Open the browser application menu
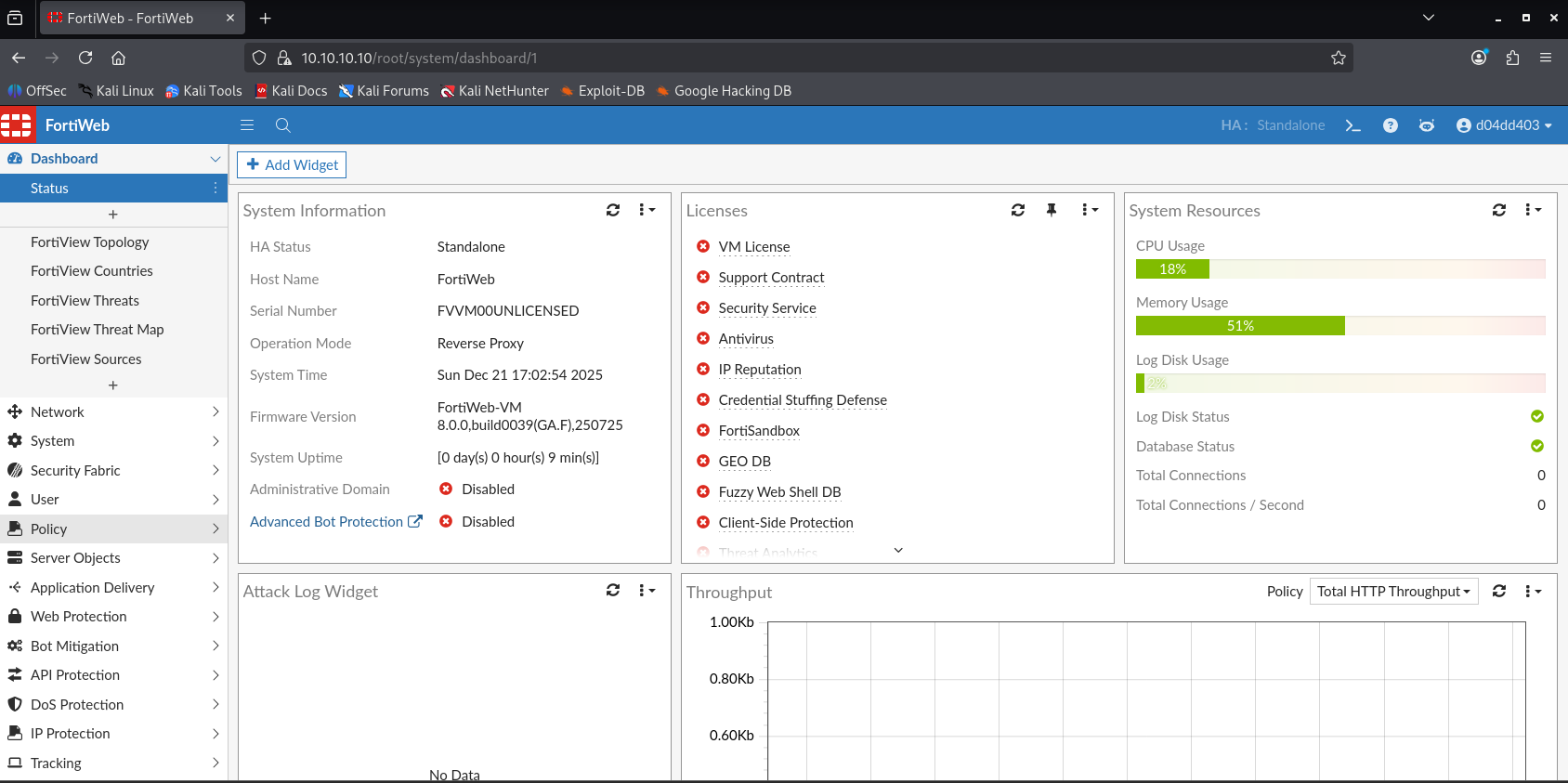Image resolution: width=1568 pixels, height=783 pixels. coord(1546,58)
